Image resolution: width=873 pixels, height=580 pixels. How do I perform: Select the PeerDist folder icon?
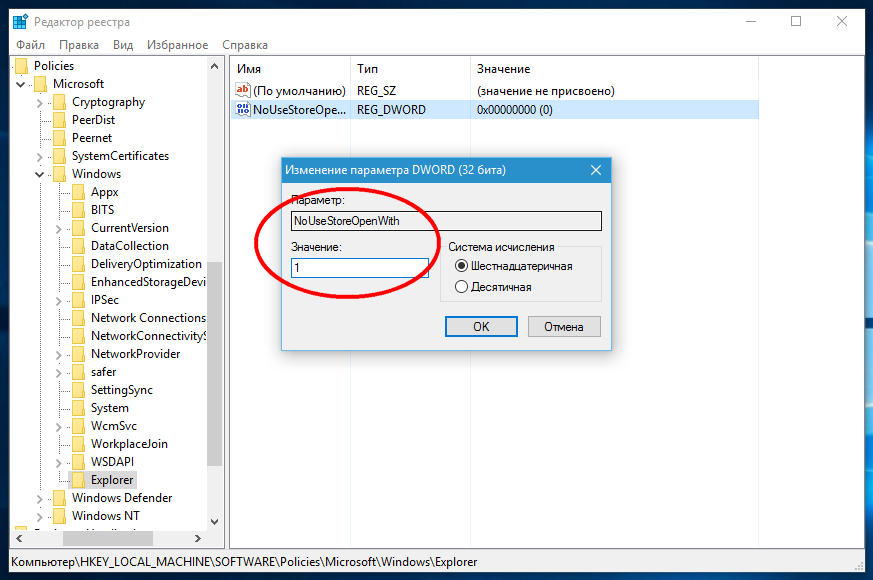(x=60, y=120)
